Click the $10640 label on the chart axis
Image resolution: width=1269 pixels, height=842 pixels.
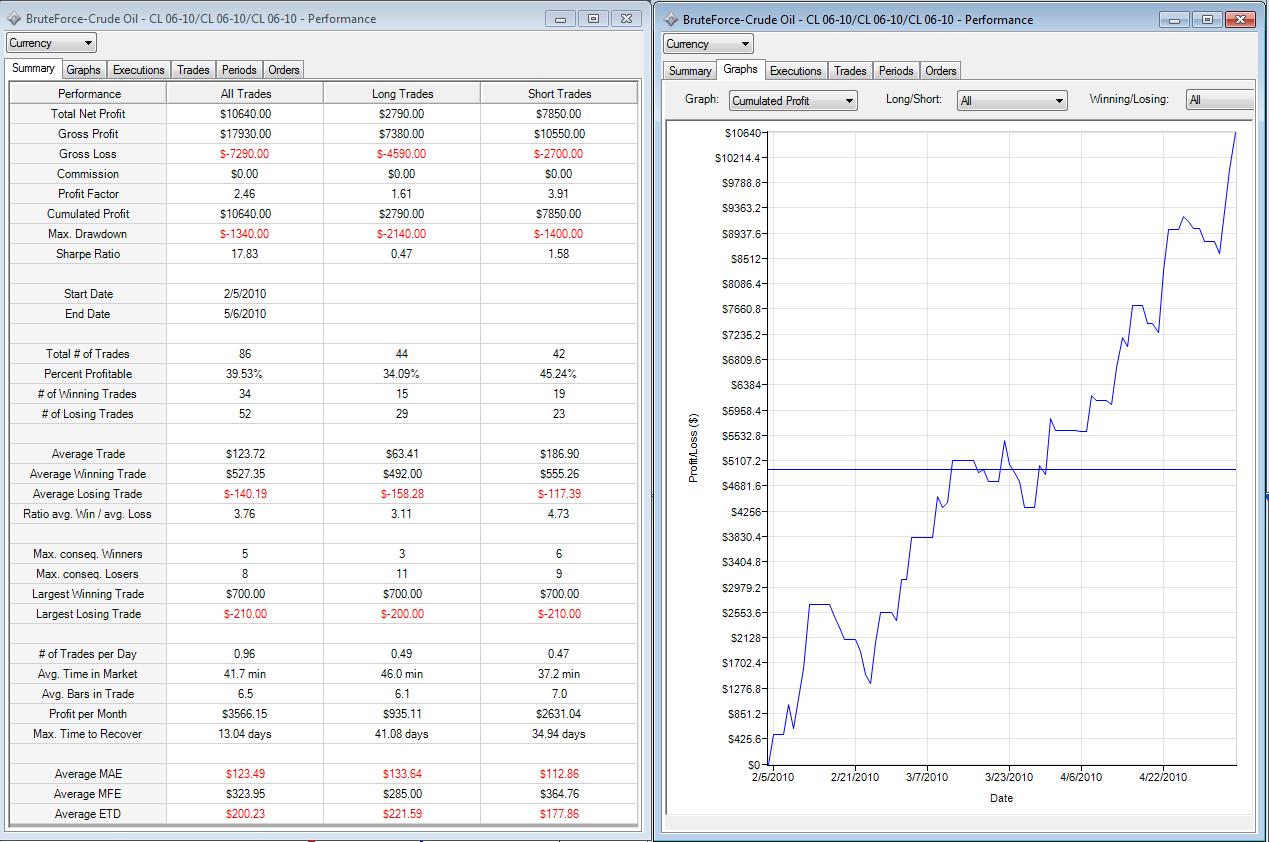point(745,133)
